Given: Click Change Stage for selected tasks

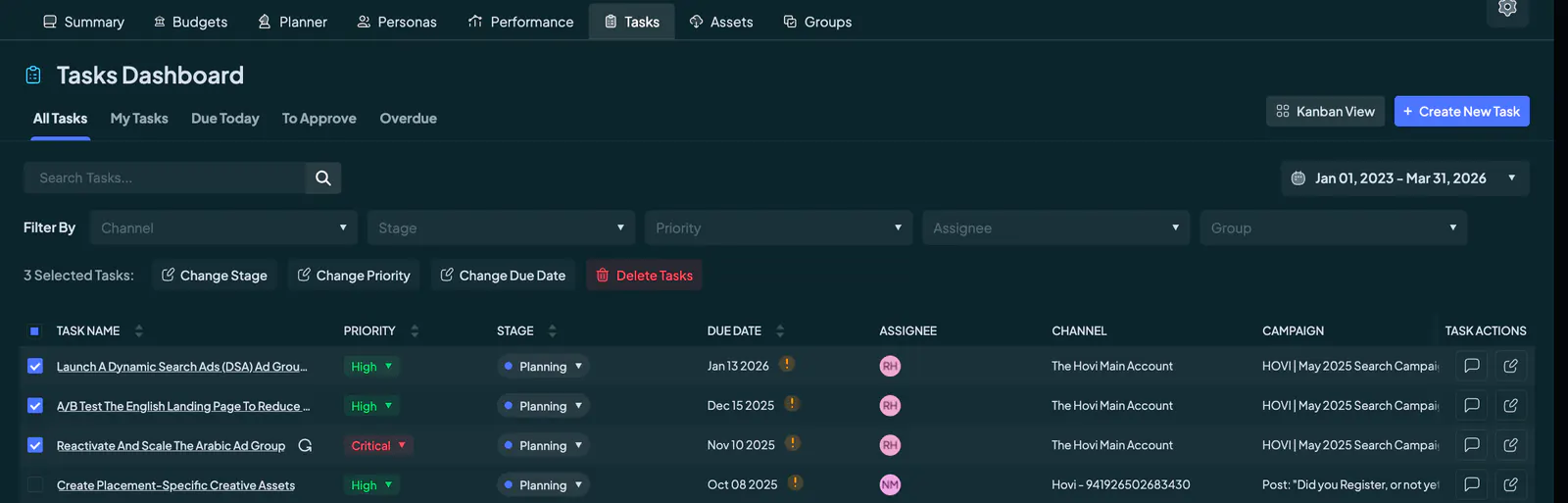Looking at the screenshot, I should pos(215,276).
